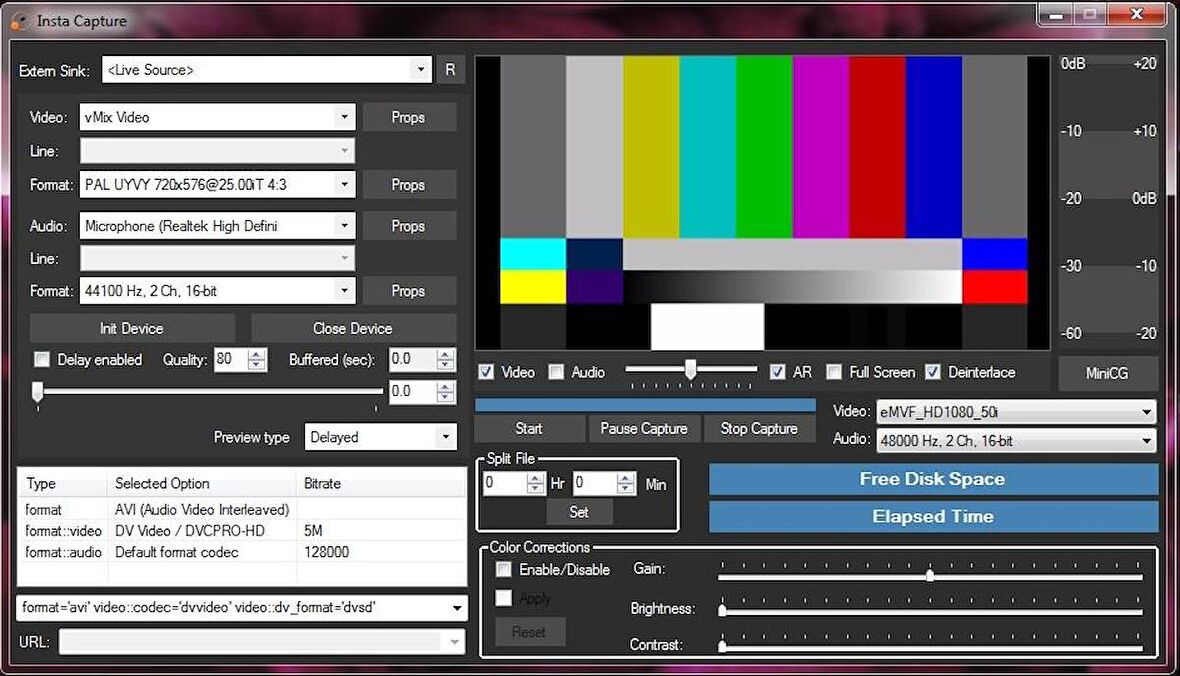Click the Gain slider handle
The image size is (1180, 676).
[930, 574]
